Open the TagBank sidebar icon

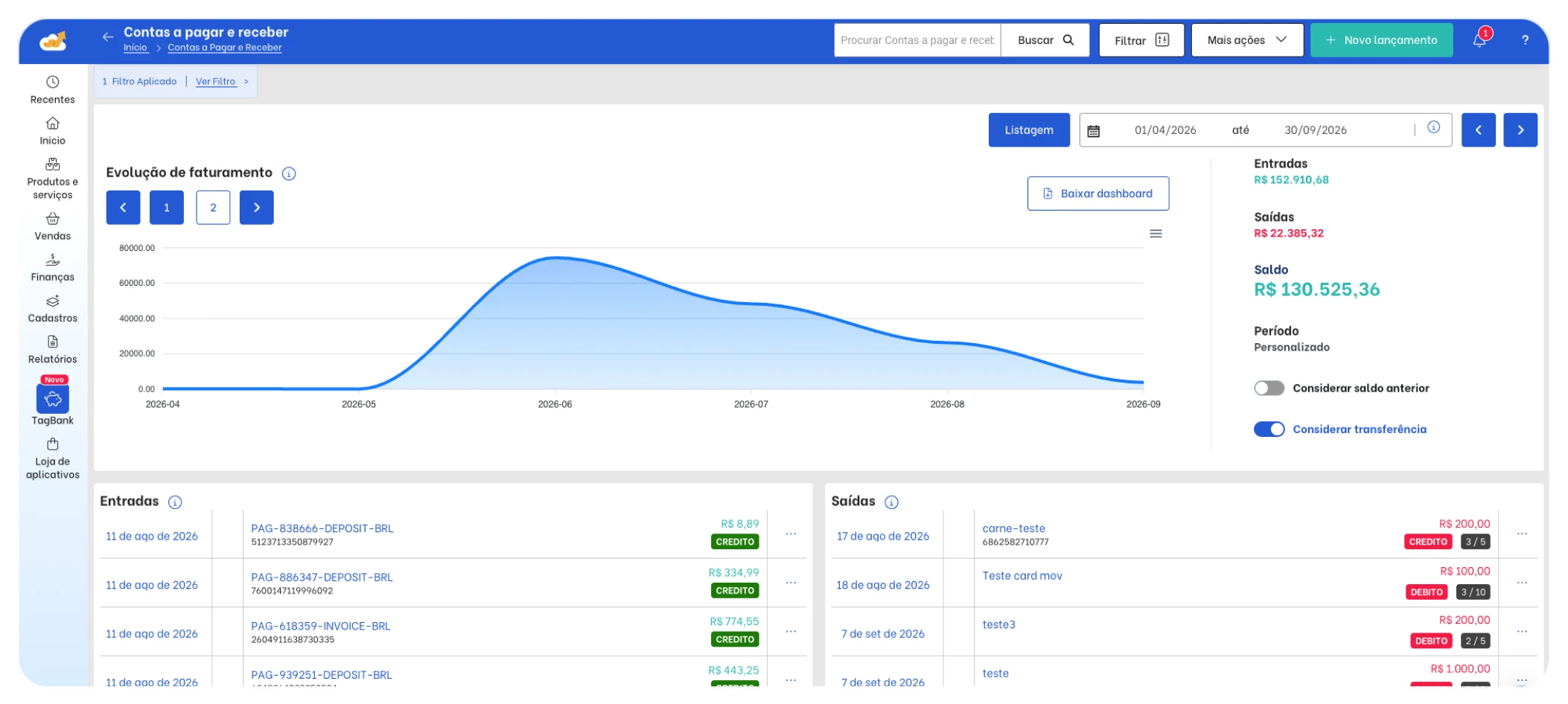53,400
